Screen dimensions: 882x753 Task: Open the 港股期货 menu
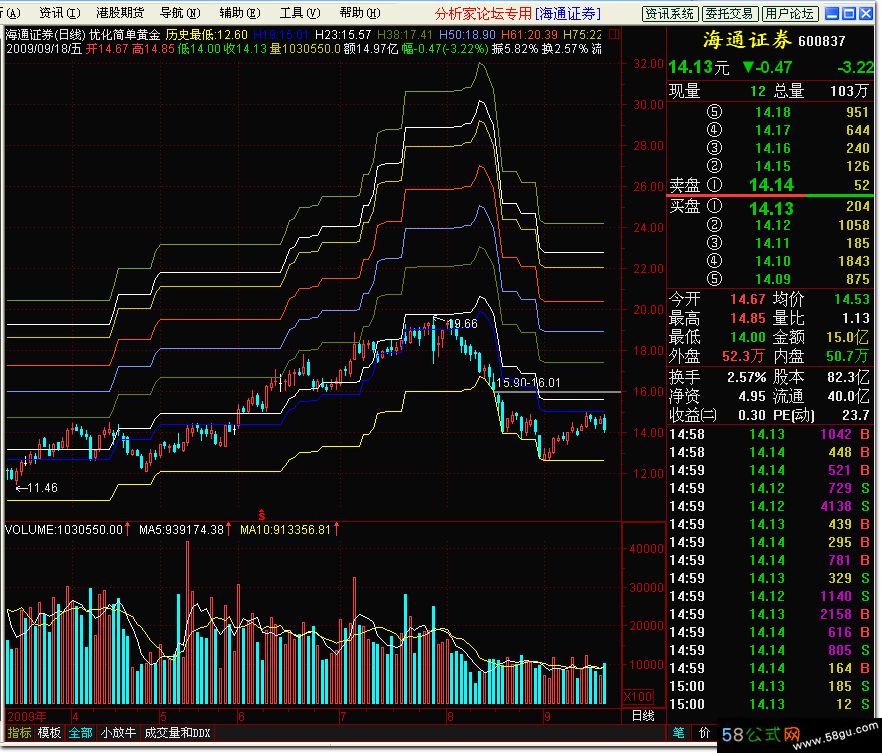120,12
